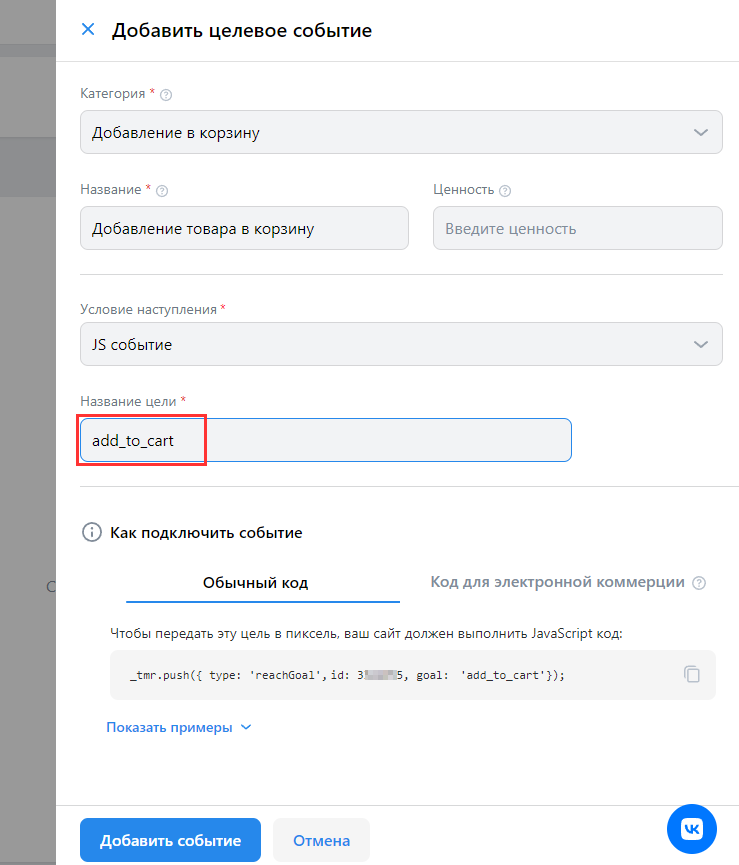The width and height of the screenshot is (739, 865).
Task: Click help icon beside Код для электронной коммерции
Action: (x=699, y=583)
